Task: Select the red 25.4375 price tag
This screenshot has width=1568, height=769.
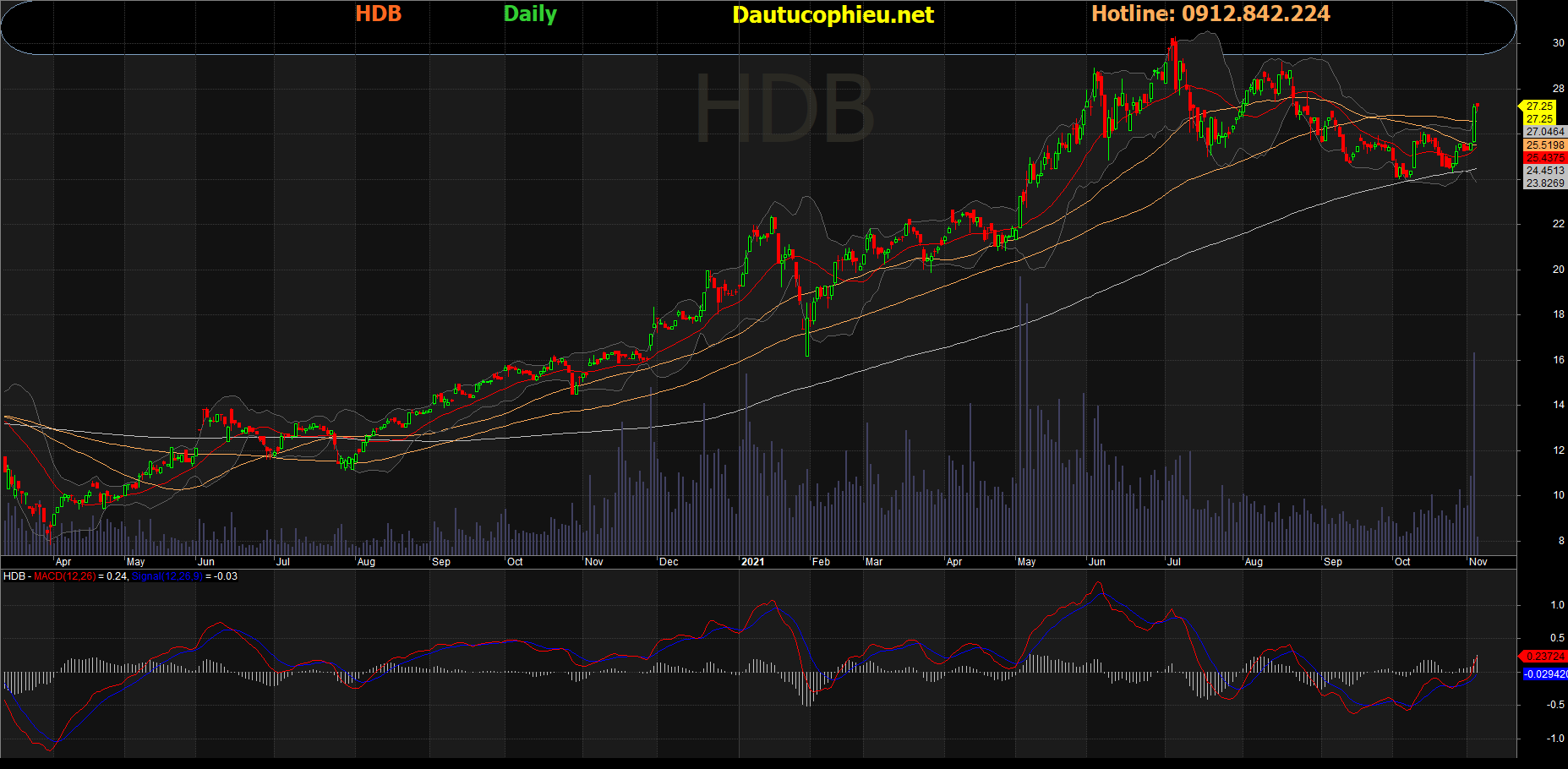Action: [x=1544, y=158]
